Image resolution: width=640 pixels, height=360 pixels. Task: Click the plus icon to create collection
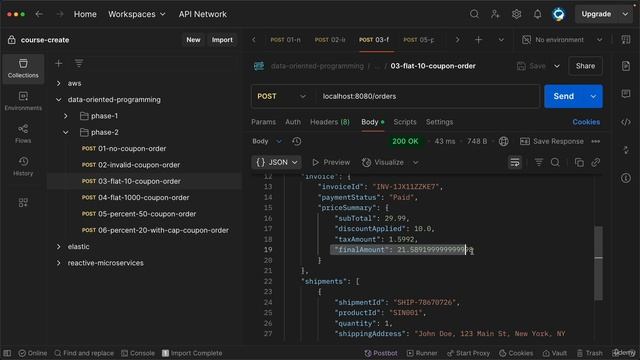pos(59,63)
